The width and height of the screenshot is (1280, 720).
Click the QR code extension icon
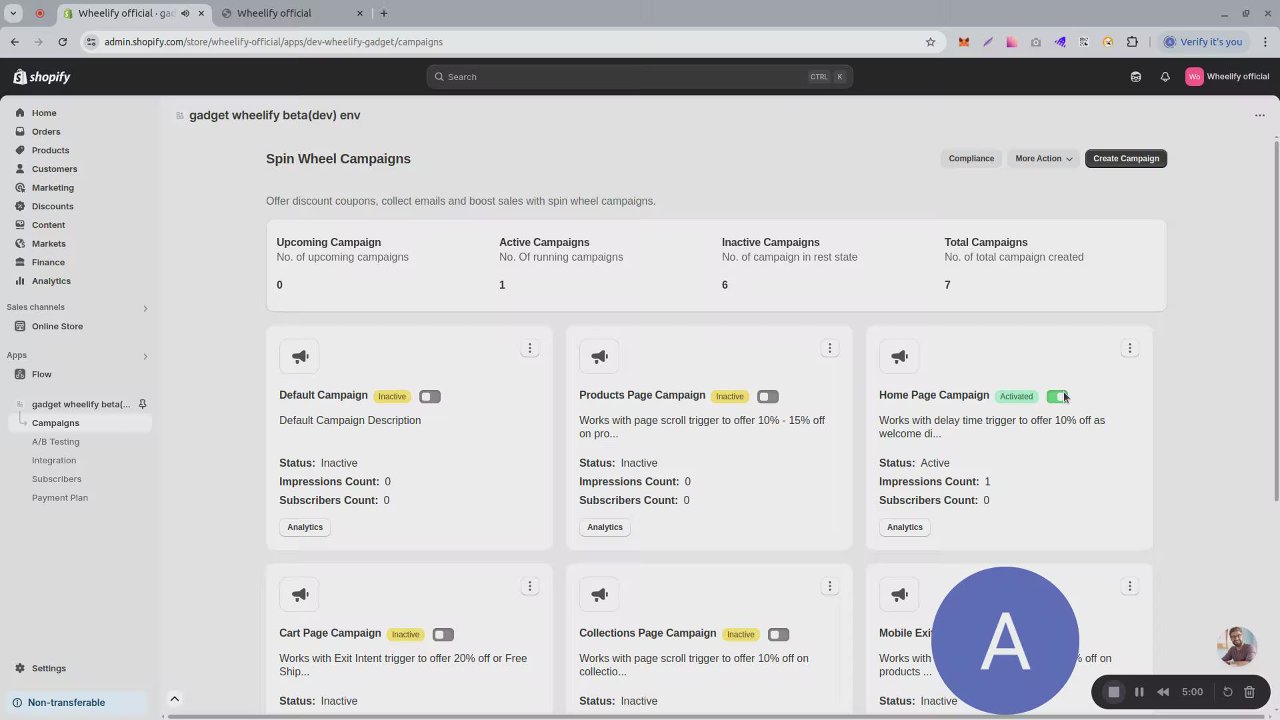pyautogui.click(x=1084, y=42)
